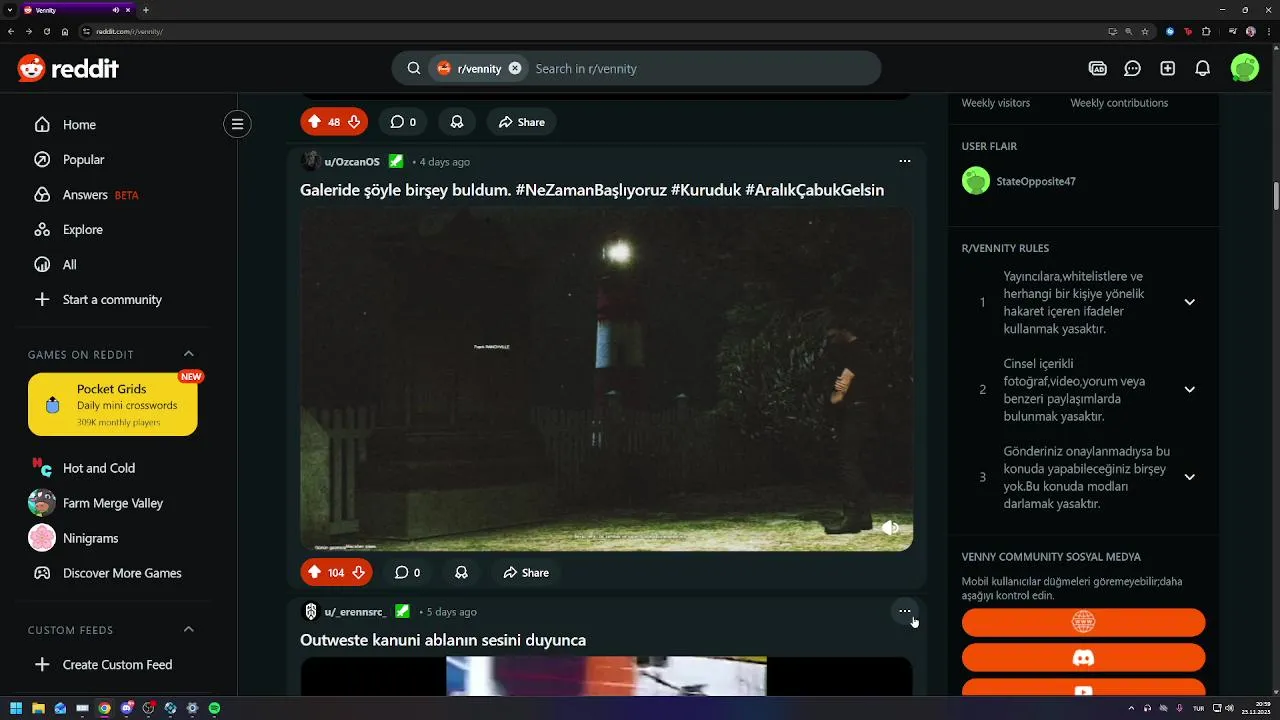Image resolution: width=1280 pixels, height=720 pixels.
Task: Downvote the post with 104 points
Action: coord(358,572)
